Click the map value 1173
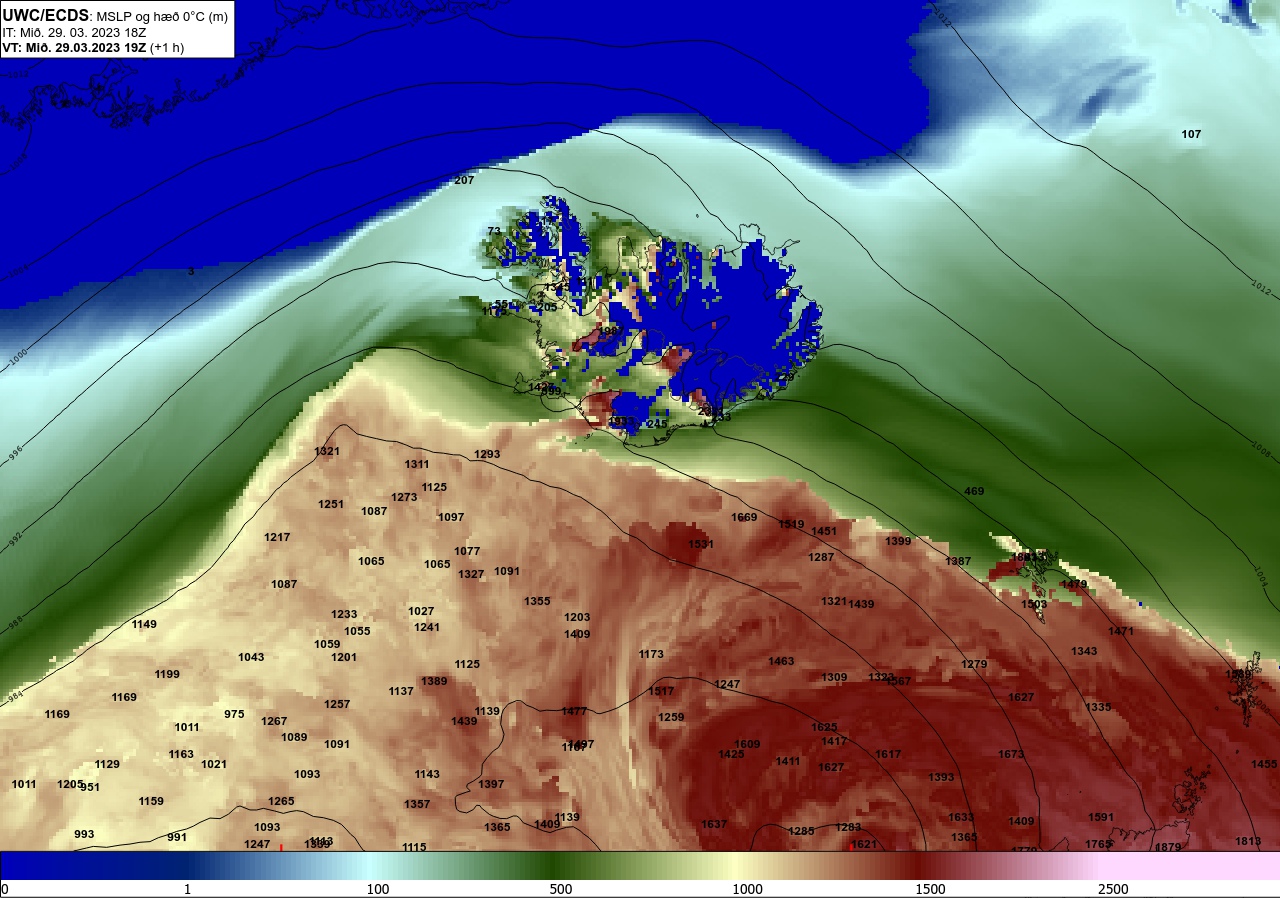Image resolution: width=1280 pixels, height=898 pixels. (651, 654)
